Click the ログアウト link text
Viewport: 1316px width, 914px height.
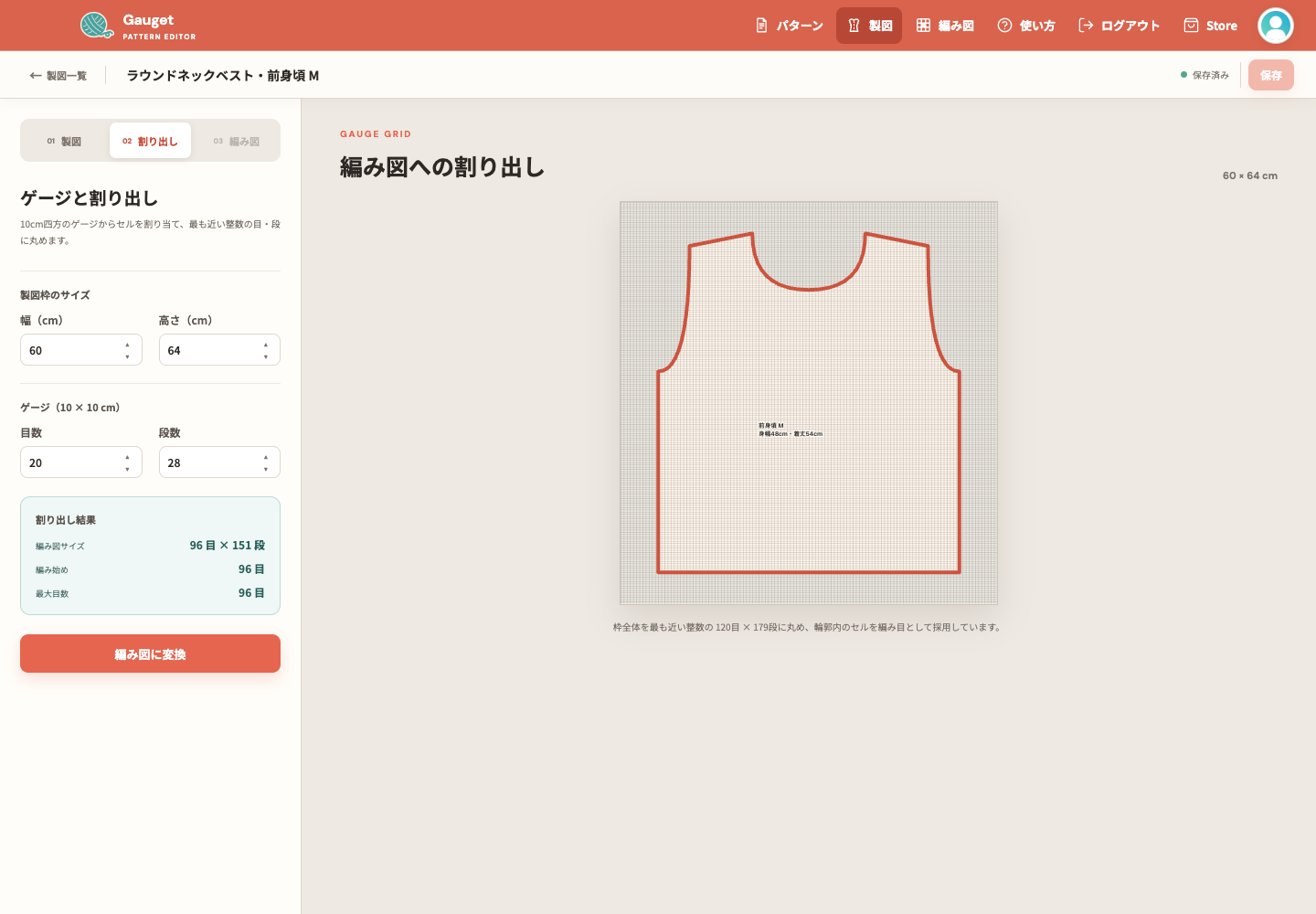pos(1130,26)
